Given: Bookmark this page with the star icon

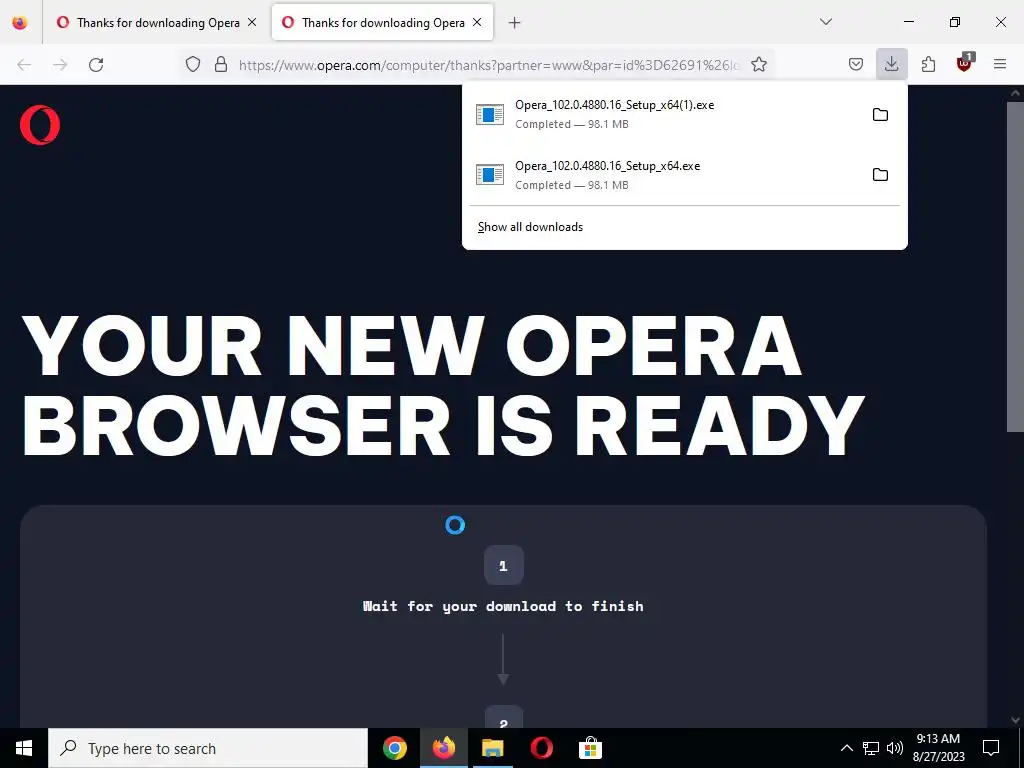Looking at the screenshot, I should coord(758,64).
